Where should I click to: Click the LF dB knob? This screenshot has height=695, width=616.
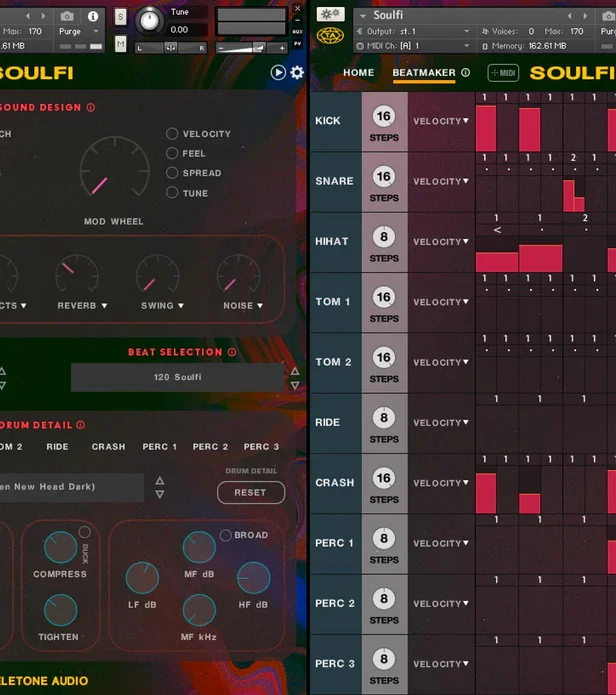(x=142, y=578)
